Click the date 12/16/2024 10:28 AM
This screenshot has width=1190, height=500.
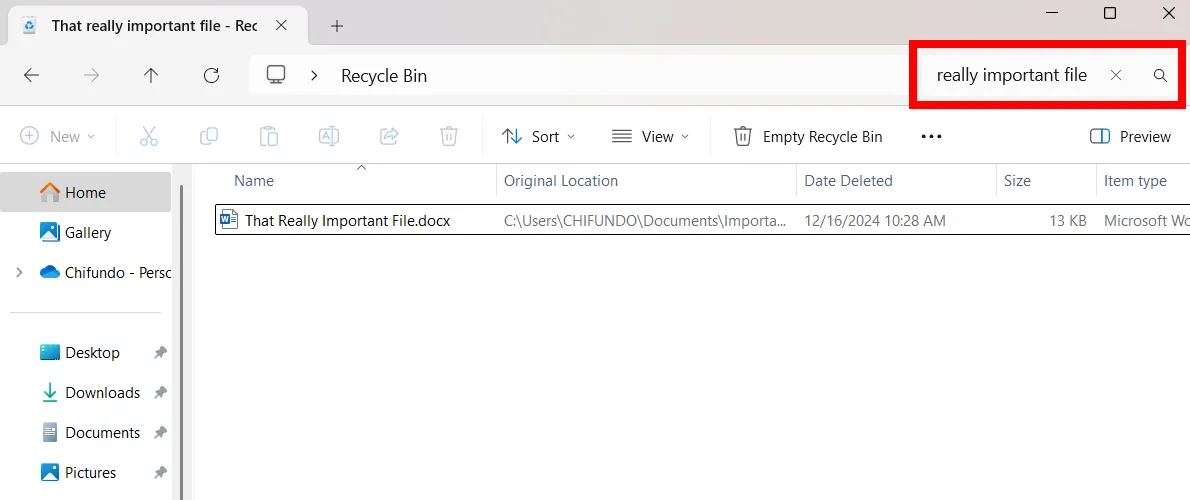[875, 221]
